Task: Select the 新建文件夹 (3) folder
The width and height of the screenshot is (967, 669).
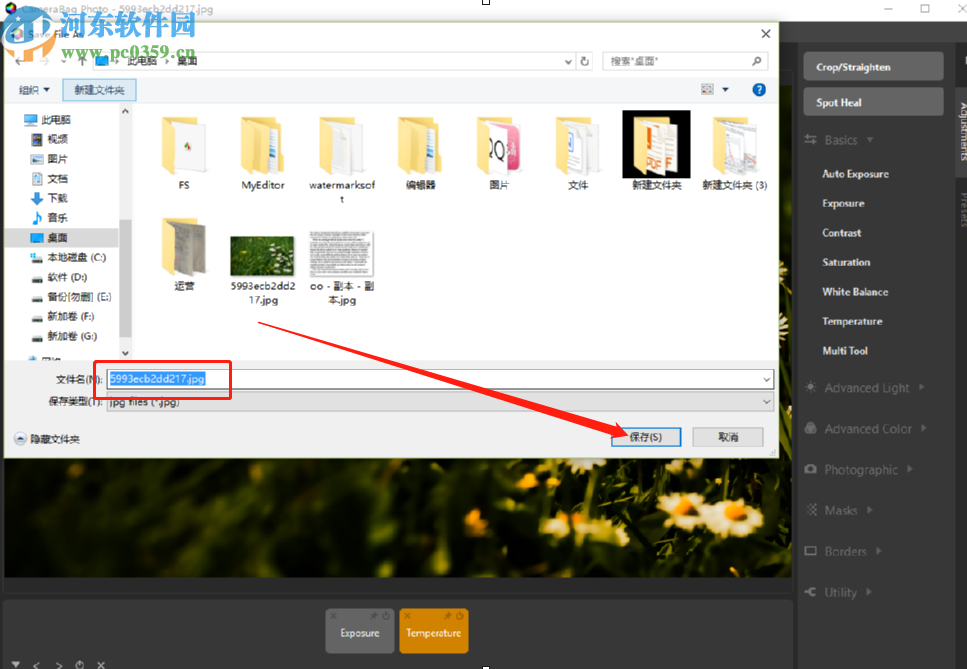Action: pyautogui.click(x=735, y=153)
